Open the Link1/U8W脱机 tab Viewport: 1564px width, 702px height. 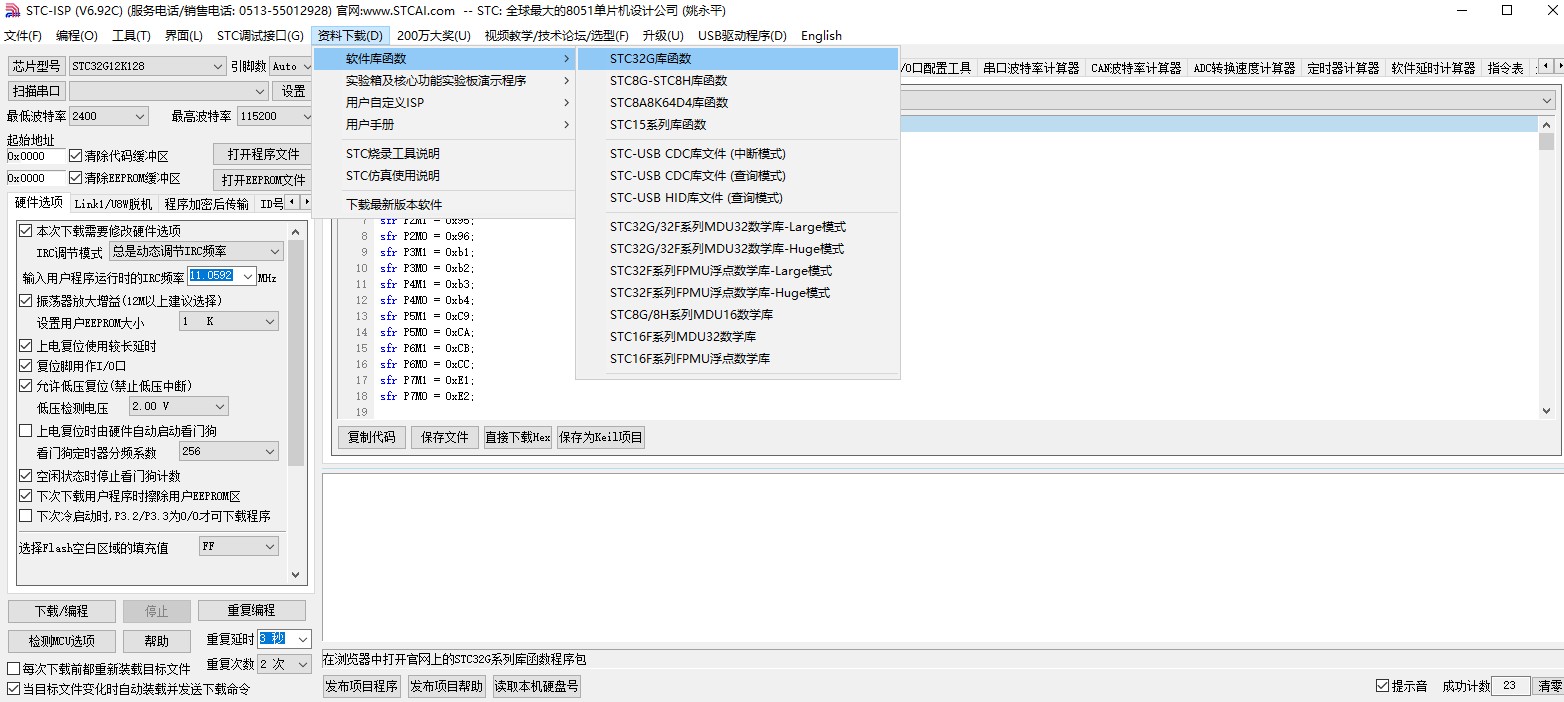click(x=113, y=204)
